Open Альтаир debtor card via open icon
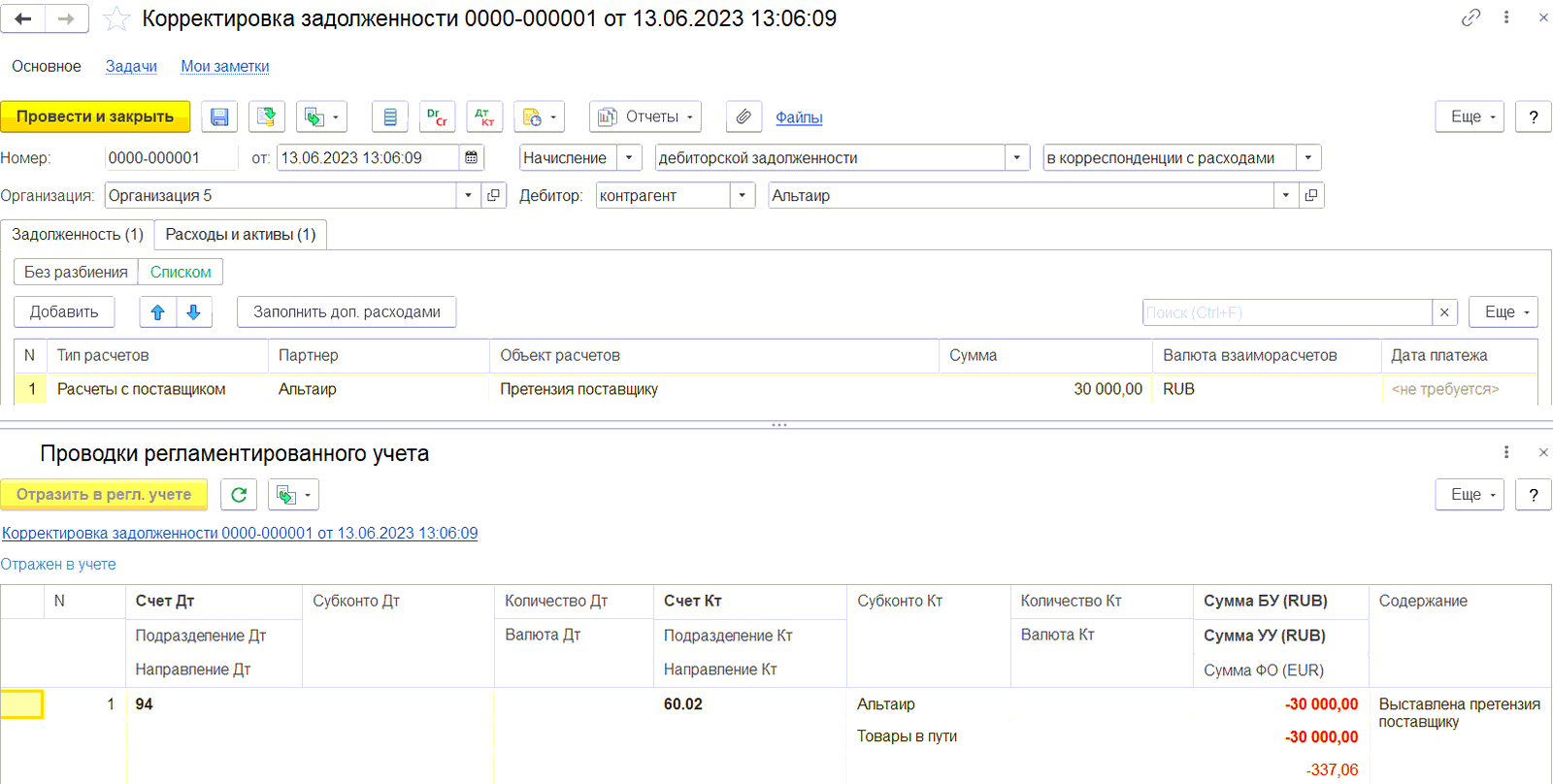Screen dimensions: 1553x784 1311,196
